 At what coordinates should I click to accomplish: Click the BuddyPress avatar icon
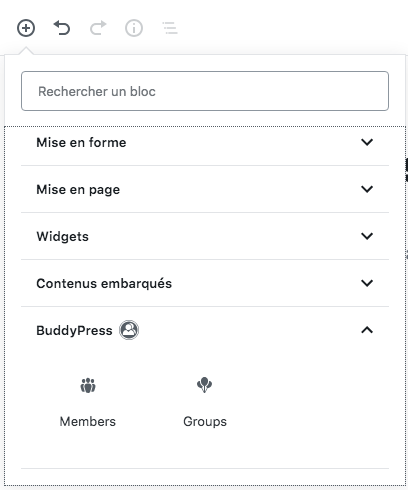[129, 330]
